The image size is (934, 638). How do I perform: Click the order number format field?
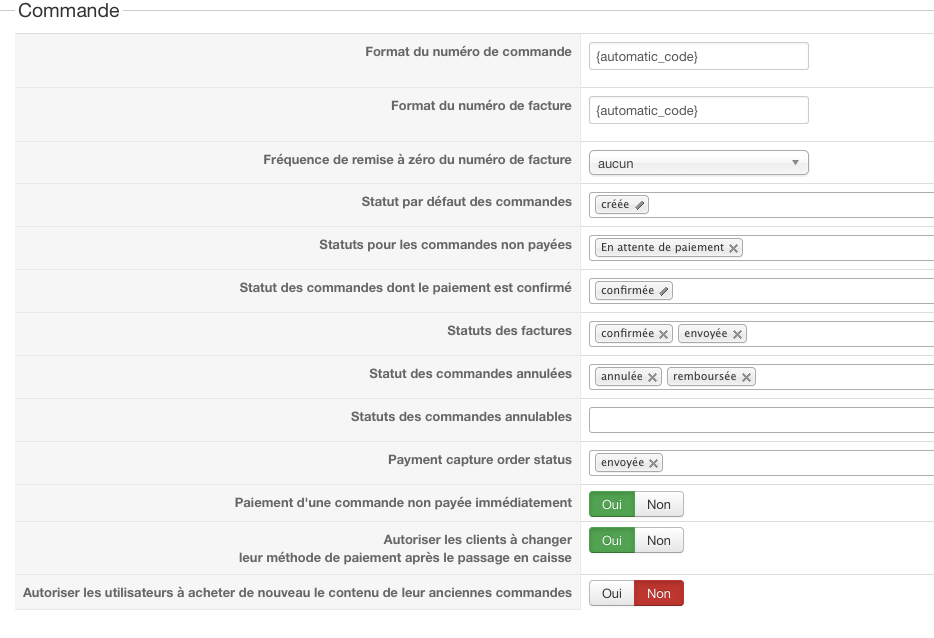tap(699, 57)
